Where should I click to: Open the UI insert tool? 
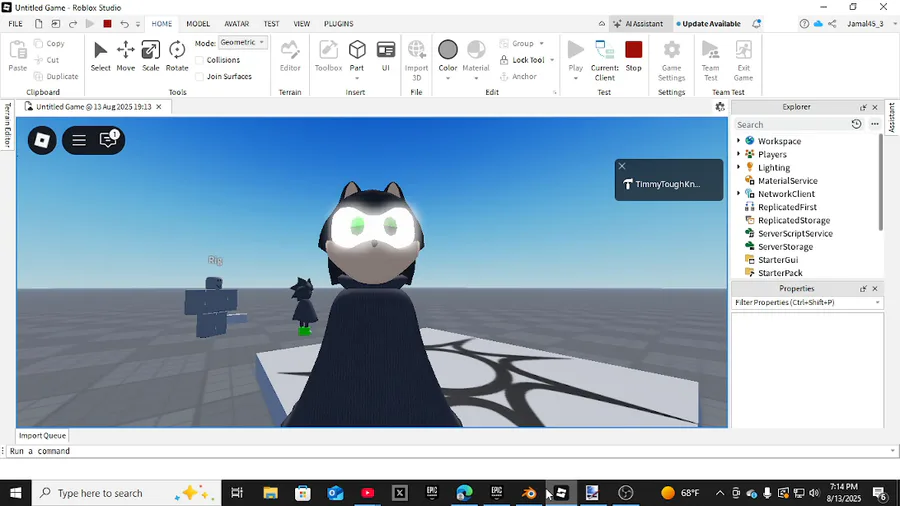point(386,56)
